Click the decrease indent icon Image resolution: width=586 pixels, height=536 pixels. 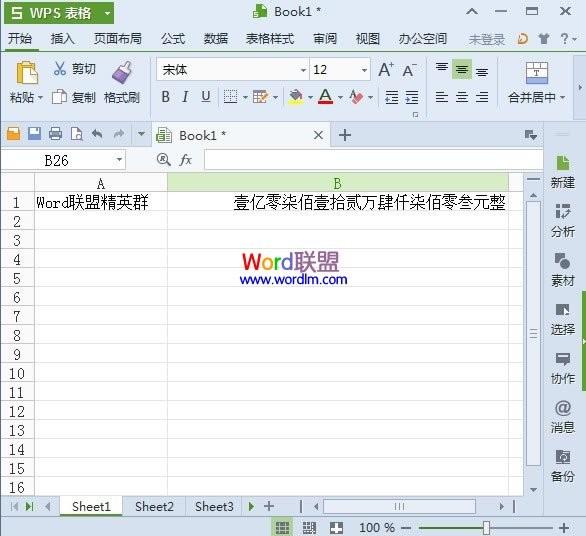392,97
